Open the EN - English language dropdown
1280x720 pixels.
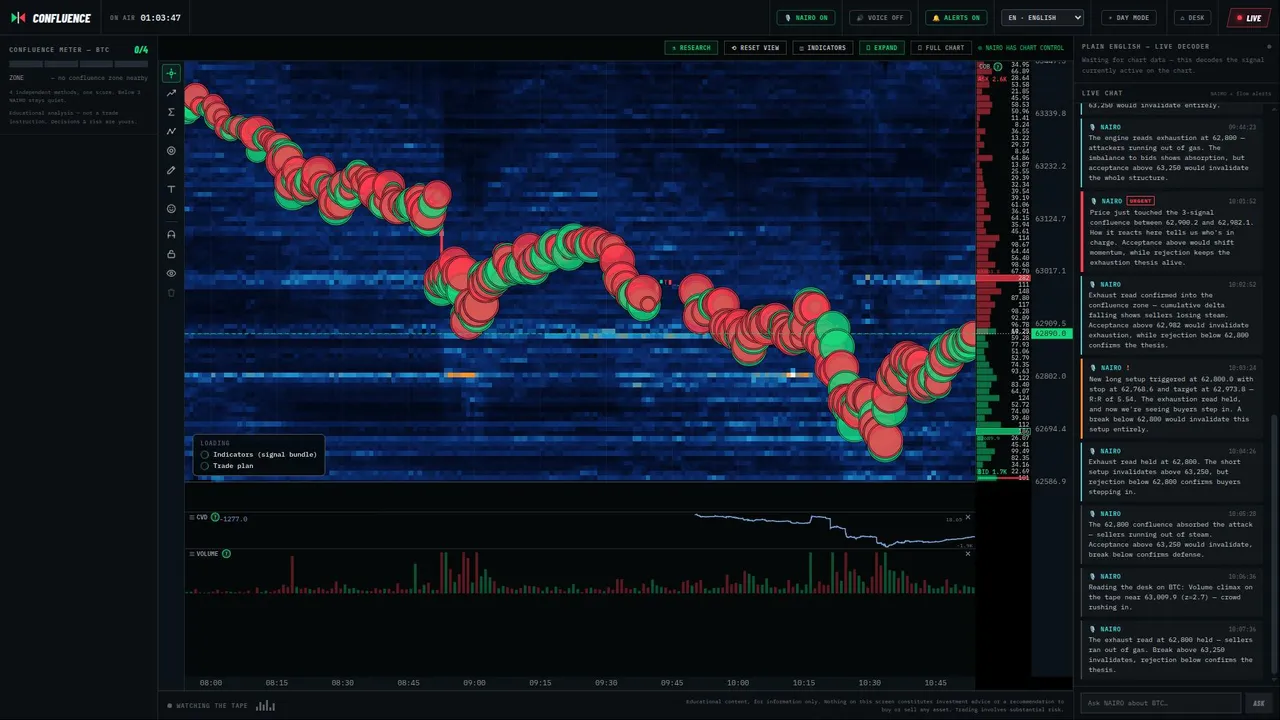1043,18
